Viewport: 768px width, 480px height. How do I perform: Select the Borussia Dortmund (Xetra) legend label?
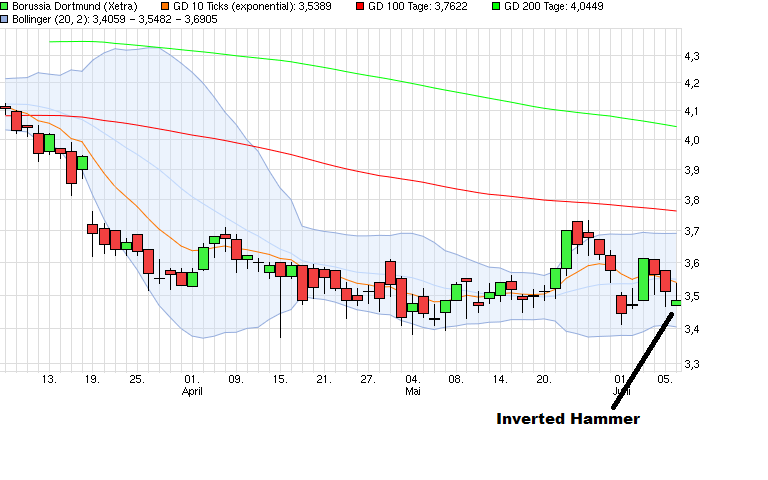point(74,6)
